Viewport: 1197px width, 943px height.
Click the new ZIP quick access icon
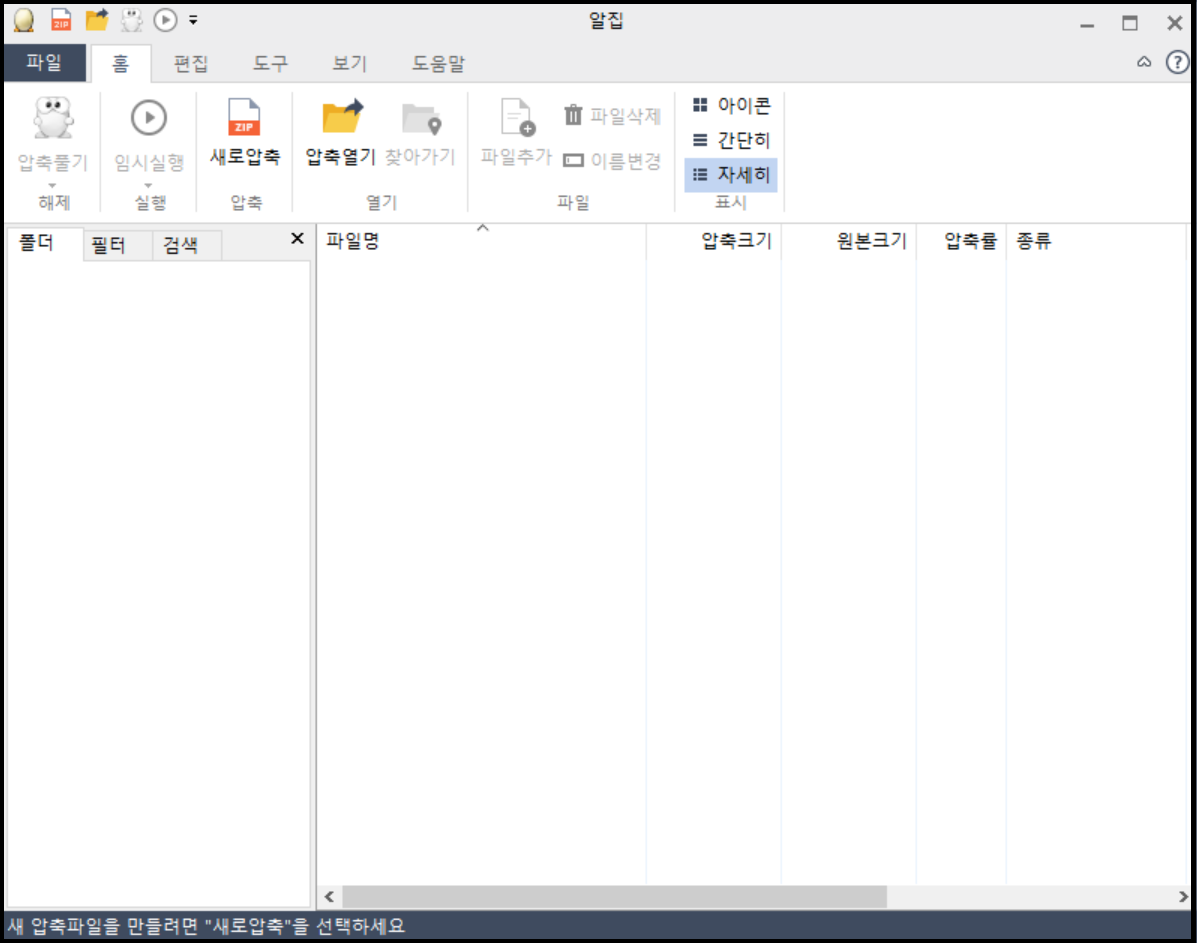coord(61,20)
